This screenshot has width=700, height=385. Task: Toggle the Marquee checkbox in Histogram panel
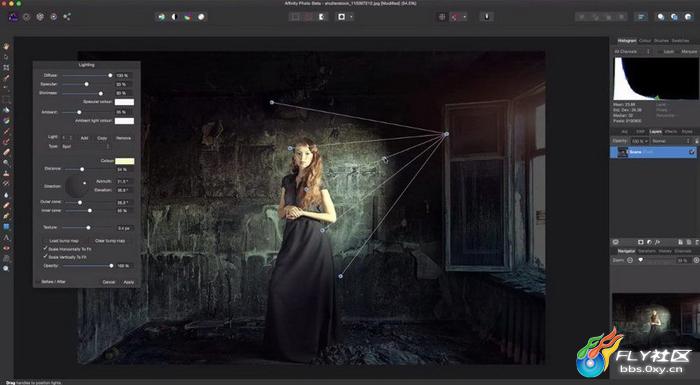pos(679,52)
